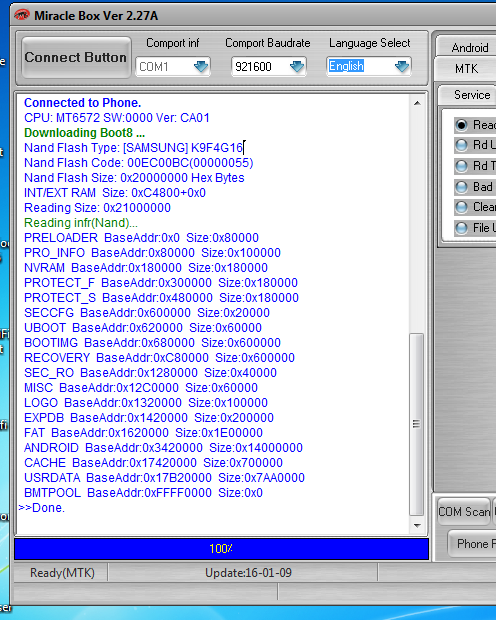Select the File U radio option
496x620 pixels.
(x=461, y=228)
